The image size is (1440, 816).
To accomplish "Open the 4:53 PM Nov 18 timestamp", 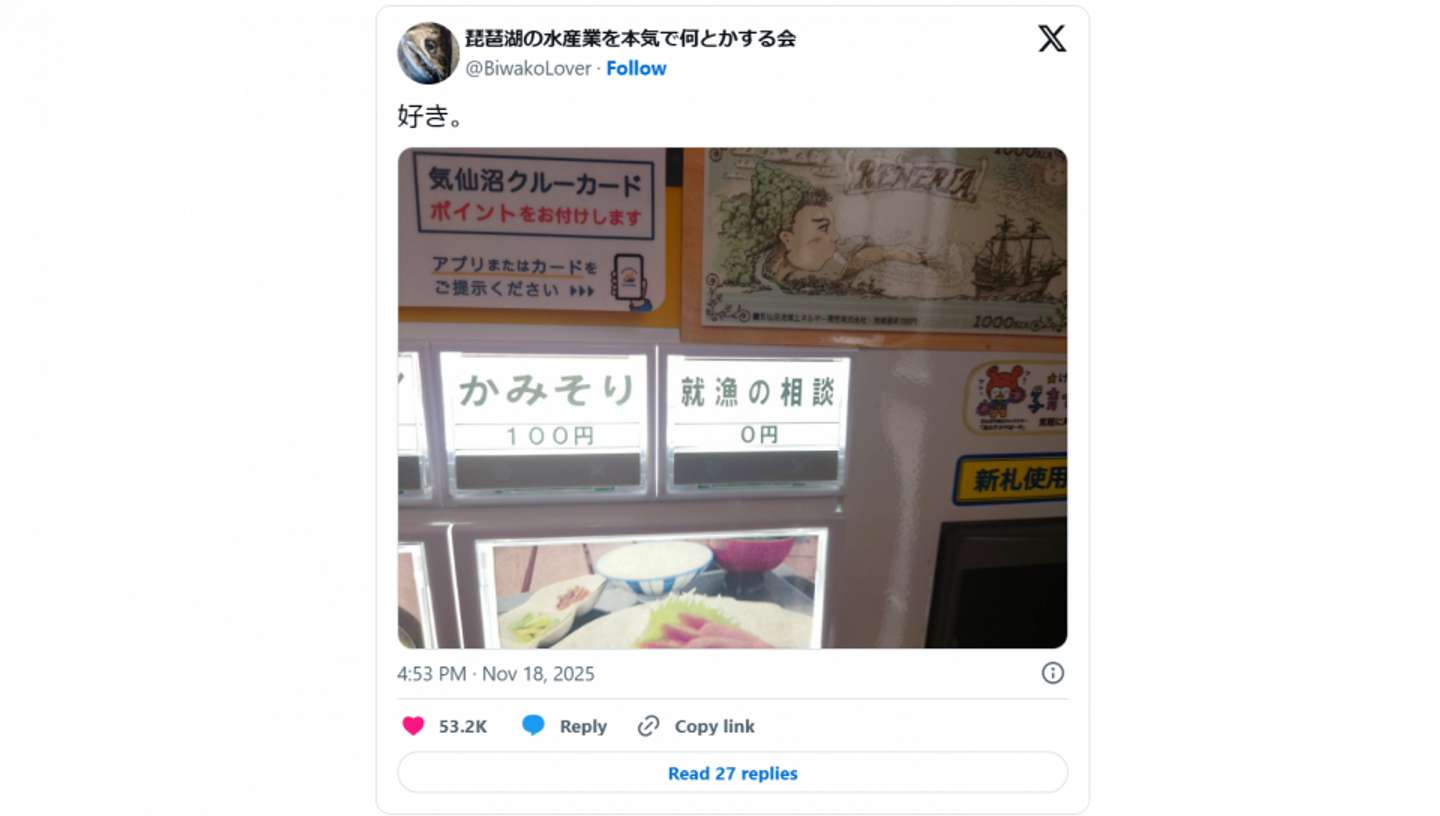I will coord(495,674).
